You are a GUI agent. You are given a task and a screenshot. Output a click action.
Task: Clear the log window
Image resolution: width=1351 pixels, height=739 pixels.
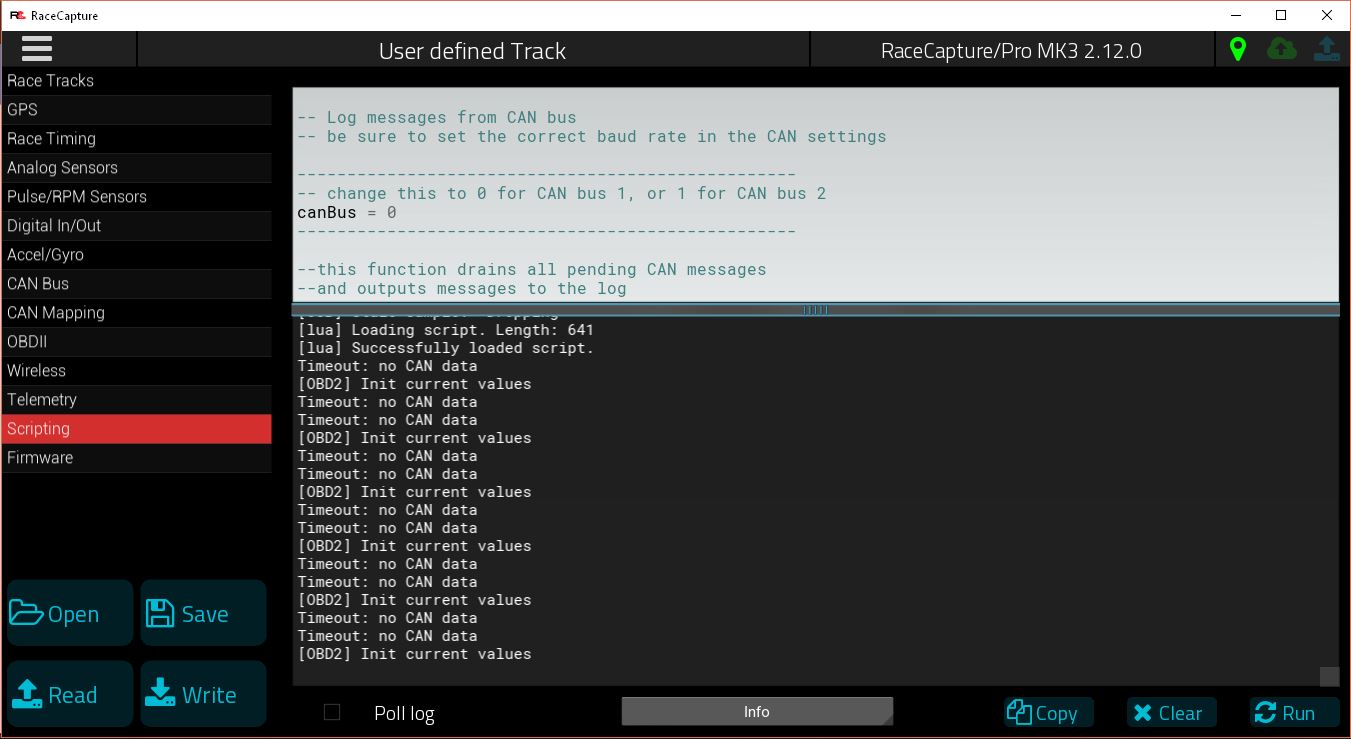(x=1171, y=712)
